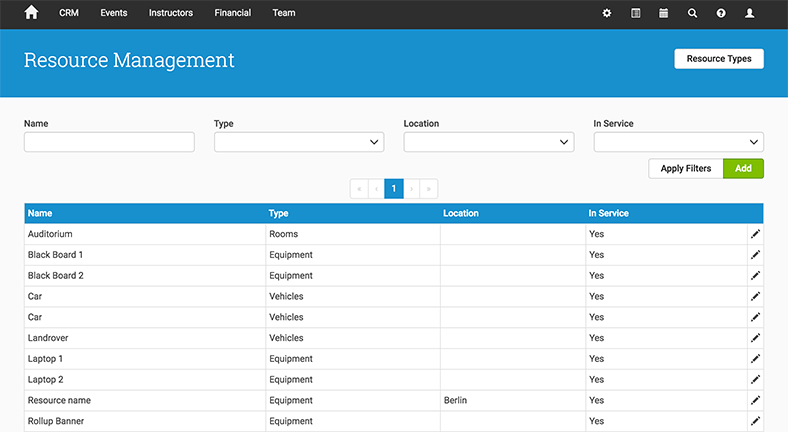Open the list report icon in navbar

635,13
